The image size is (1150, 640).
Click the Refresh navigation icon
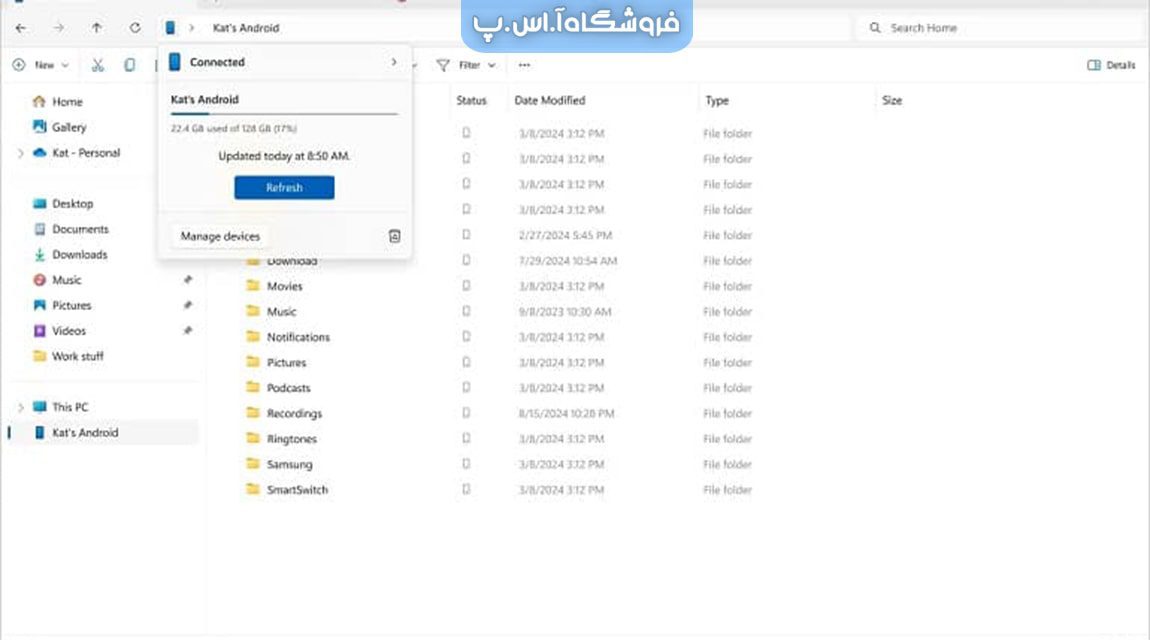coord(135,27)
